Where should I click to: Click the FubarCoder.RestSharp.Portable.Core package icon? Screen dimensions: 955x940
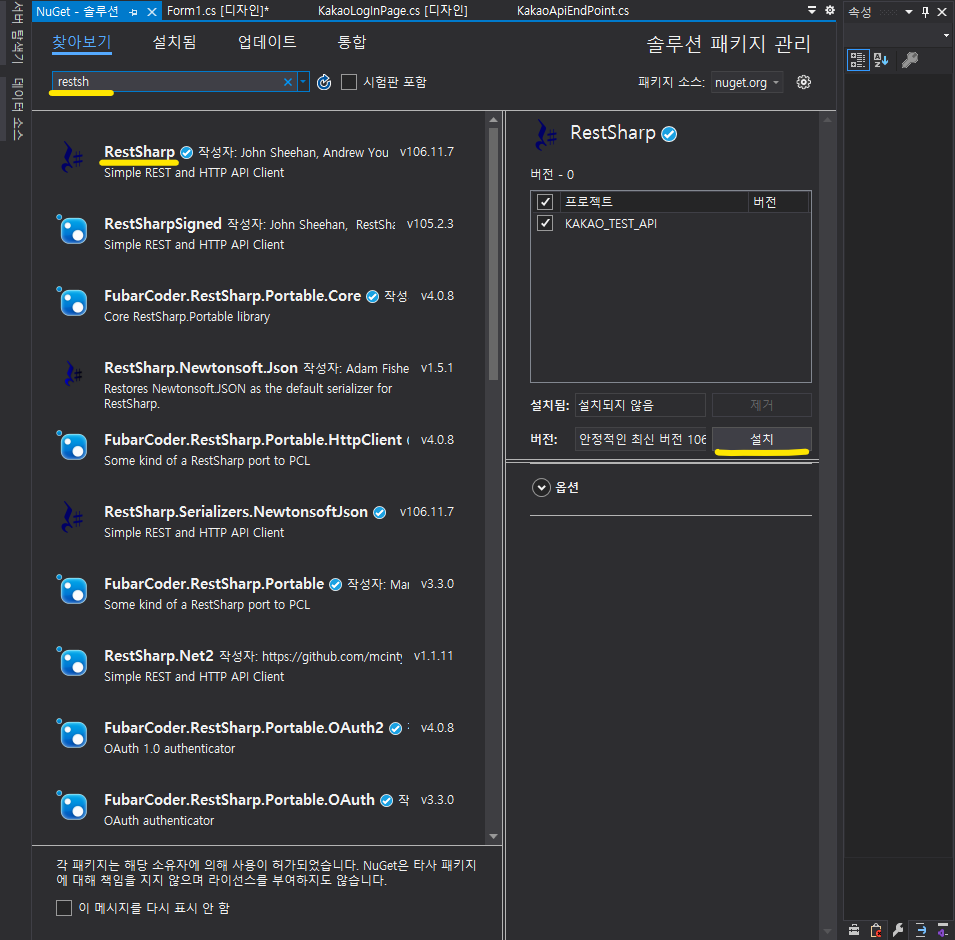(73, 302)
